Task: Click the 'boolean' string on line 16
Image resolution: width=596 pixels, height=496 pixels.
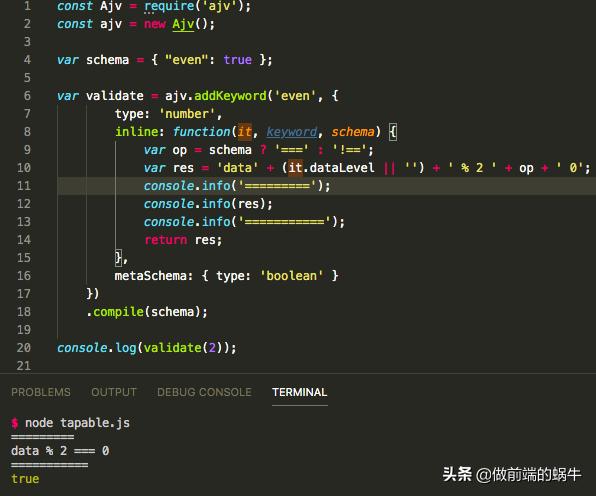Action: pyautogui.click(x=292, y=276)
